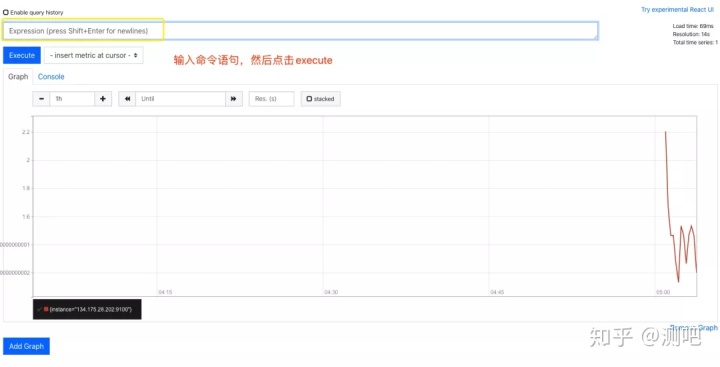Increase graph range with plus button

103,99
